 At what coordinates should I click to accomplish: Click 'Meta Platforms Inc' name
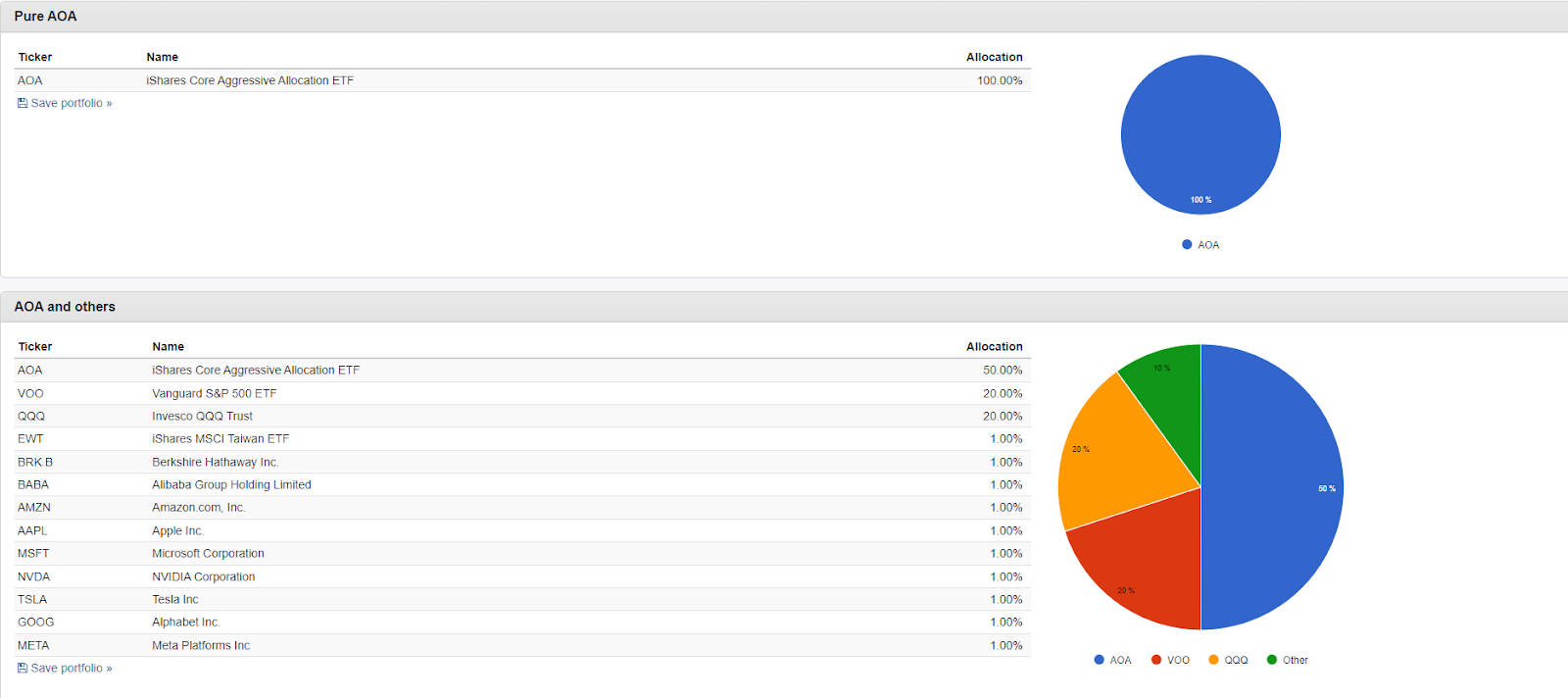coord(201,645)
